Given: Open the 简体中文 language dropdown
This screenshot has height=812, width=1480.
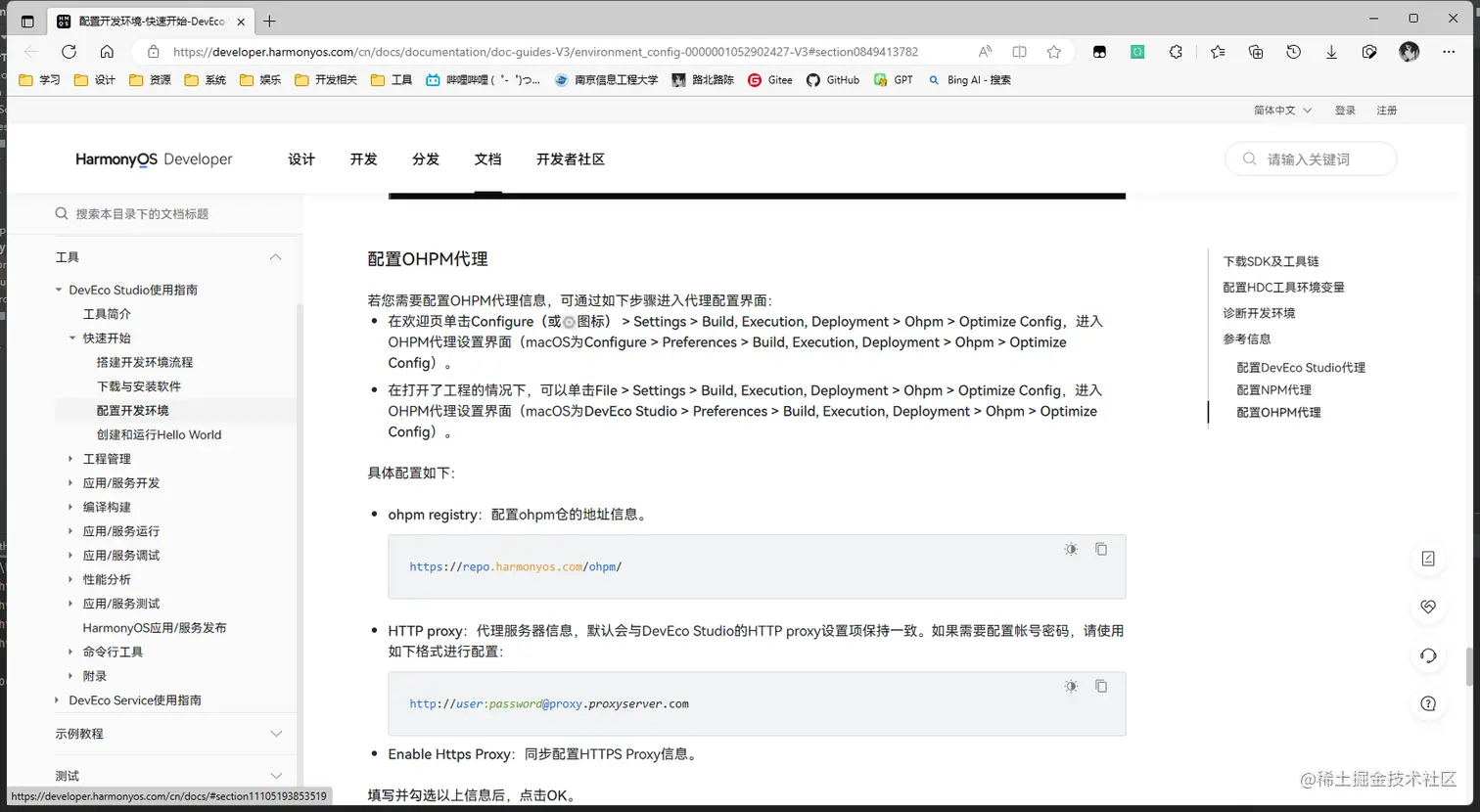Looking at the screenshot, I should click(x=1282, y=111).
